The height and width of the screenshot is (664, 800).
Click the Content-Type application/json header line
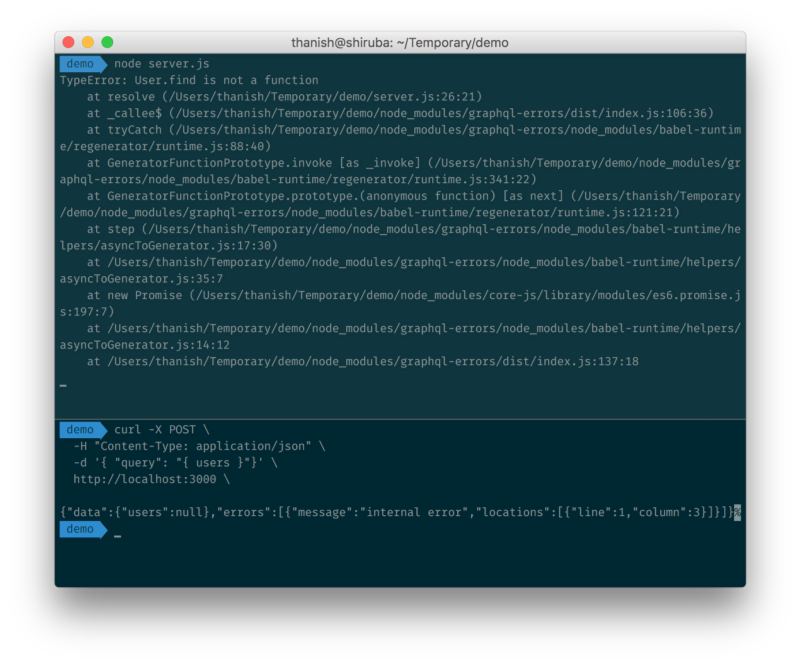point(198,446)
